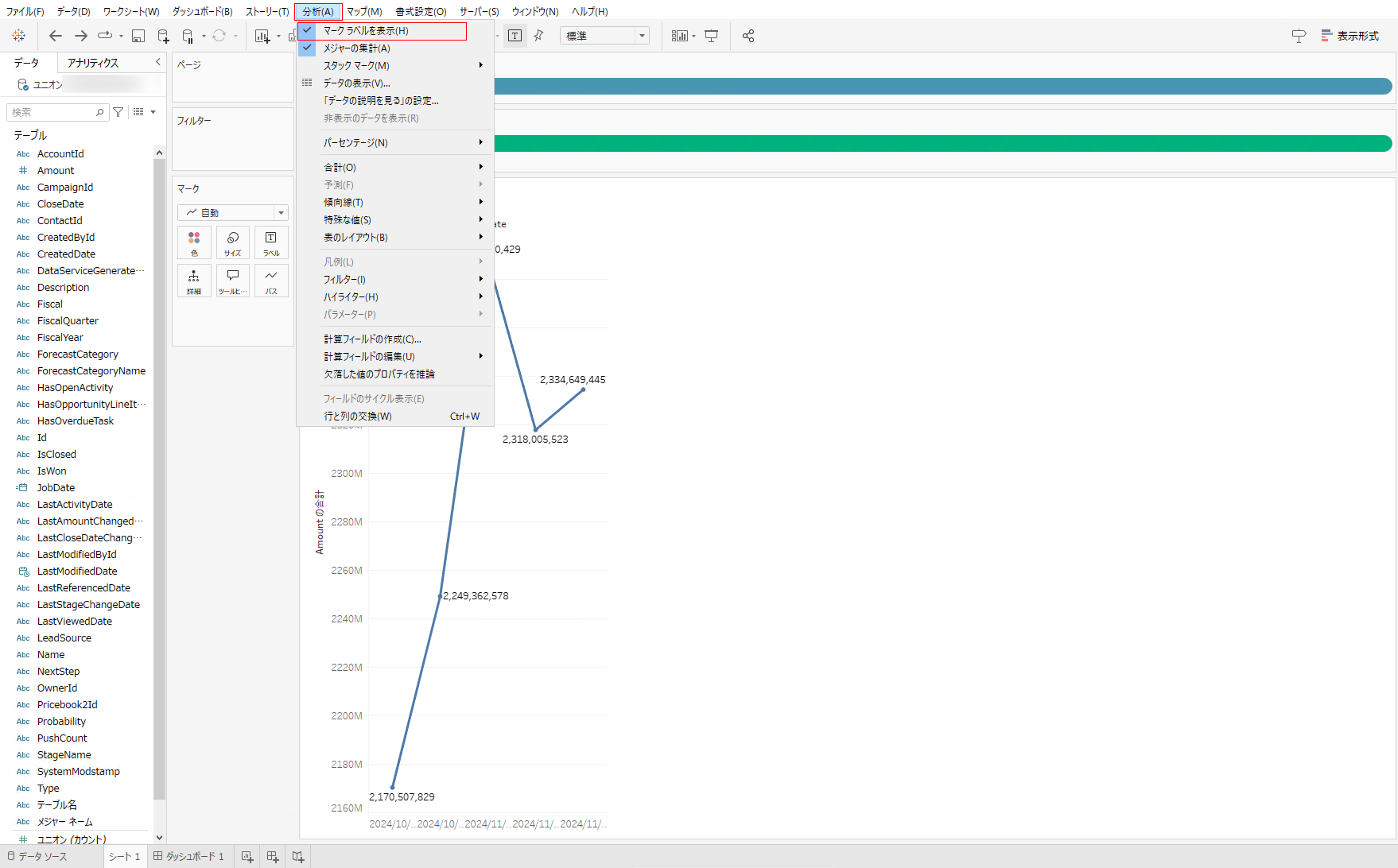This screenshot has height=868, width=1398.
Task: Expand the mark type 自動 dropdown
Action: (232, 213)
